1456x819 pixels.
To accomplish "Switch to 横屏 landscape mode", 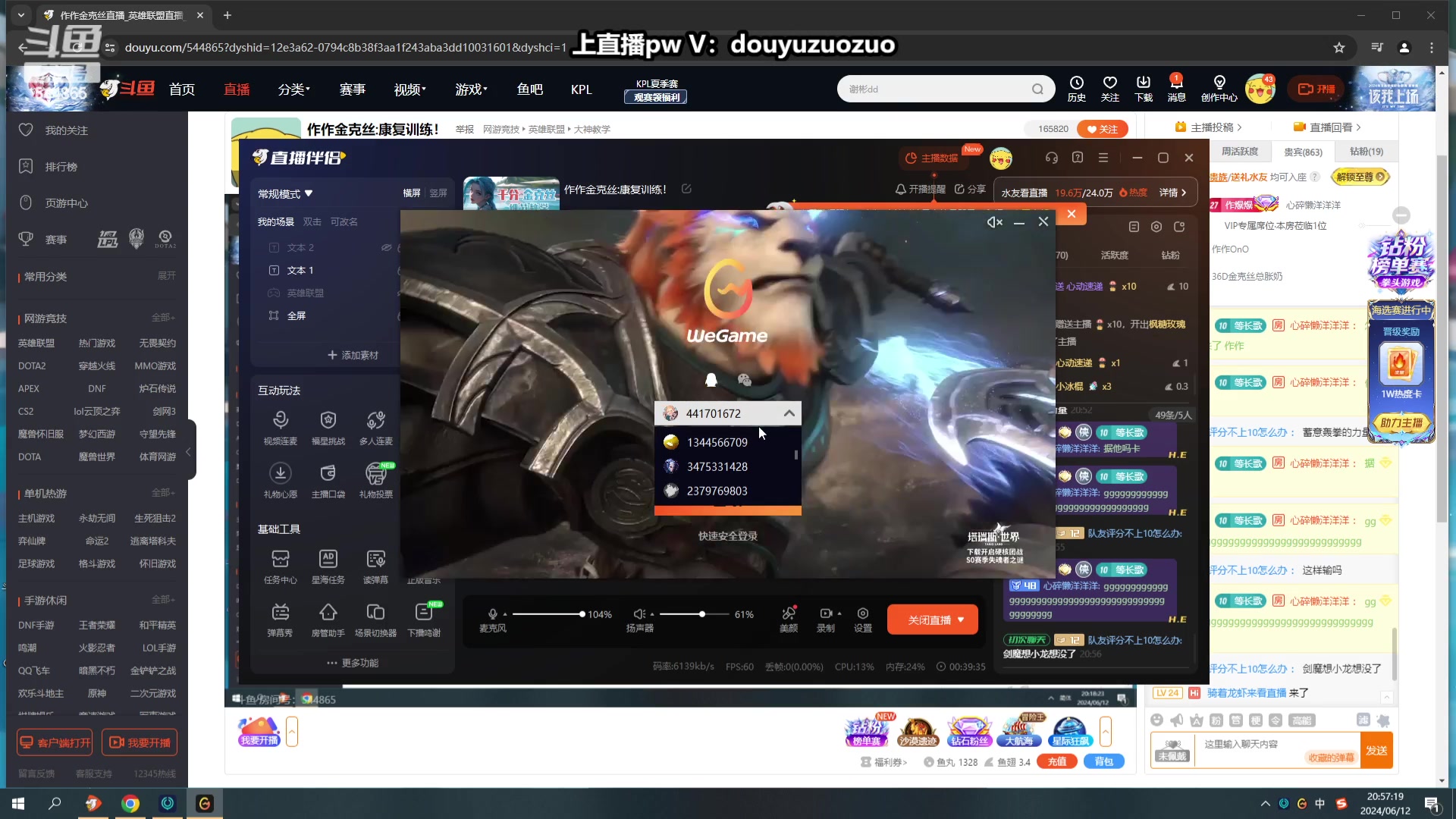I will tap(412, 193).
